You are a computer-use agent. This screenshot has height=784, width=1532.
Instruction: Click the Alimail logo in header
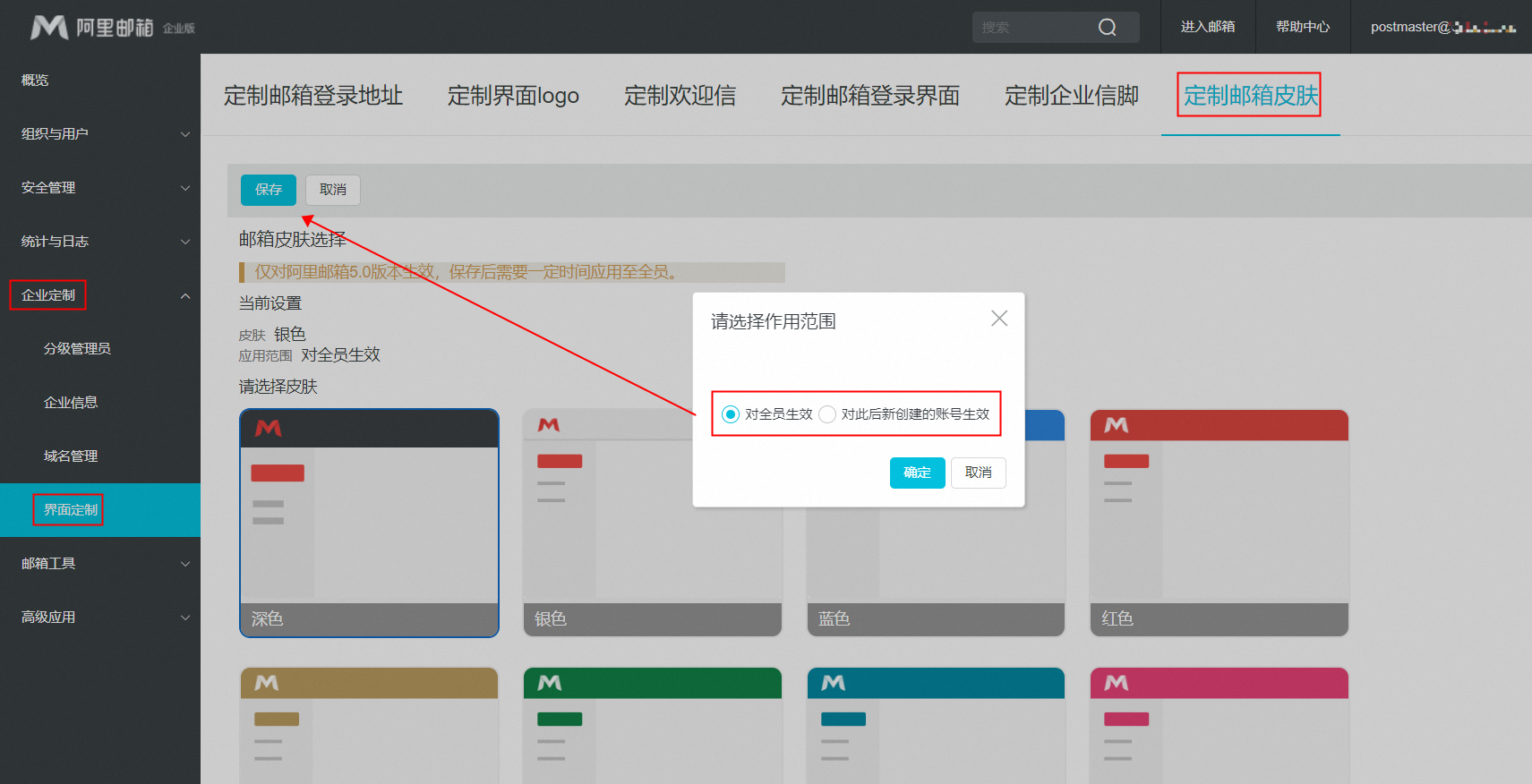tap(112, 28)
